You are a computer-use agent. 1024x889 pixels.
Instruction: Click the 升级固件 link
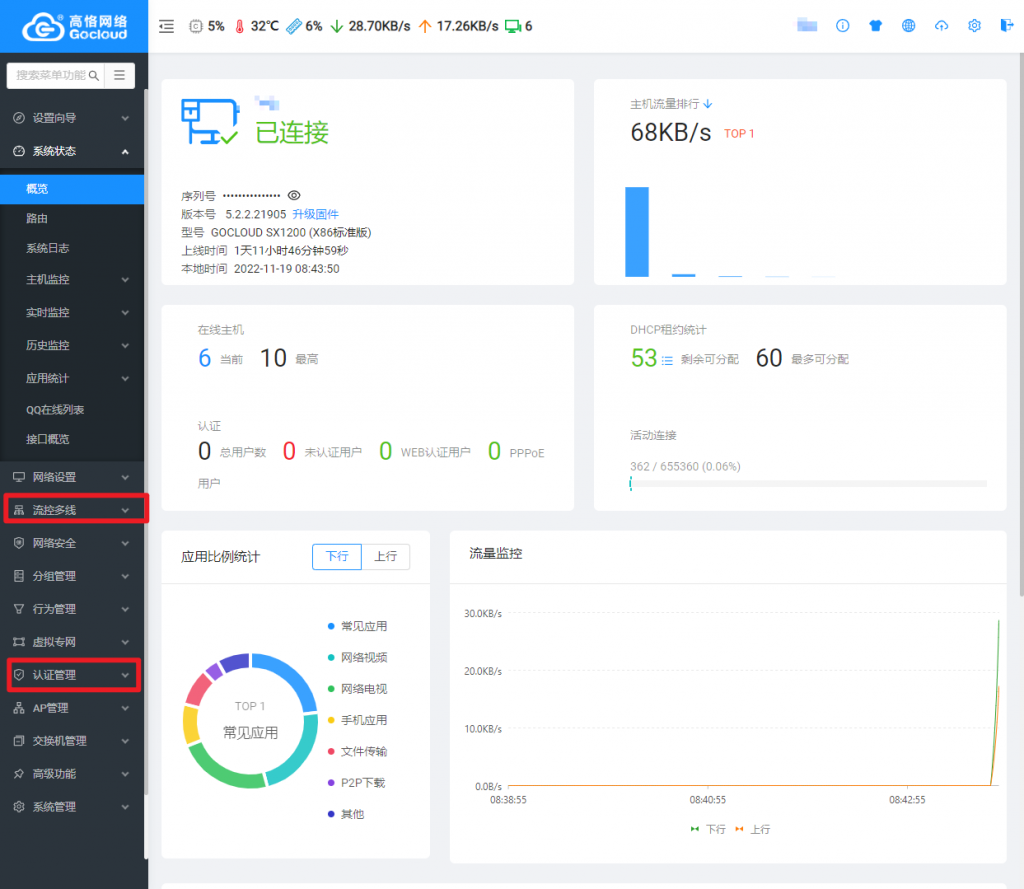pyautogui.click(x=315, y=214)
